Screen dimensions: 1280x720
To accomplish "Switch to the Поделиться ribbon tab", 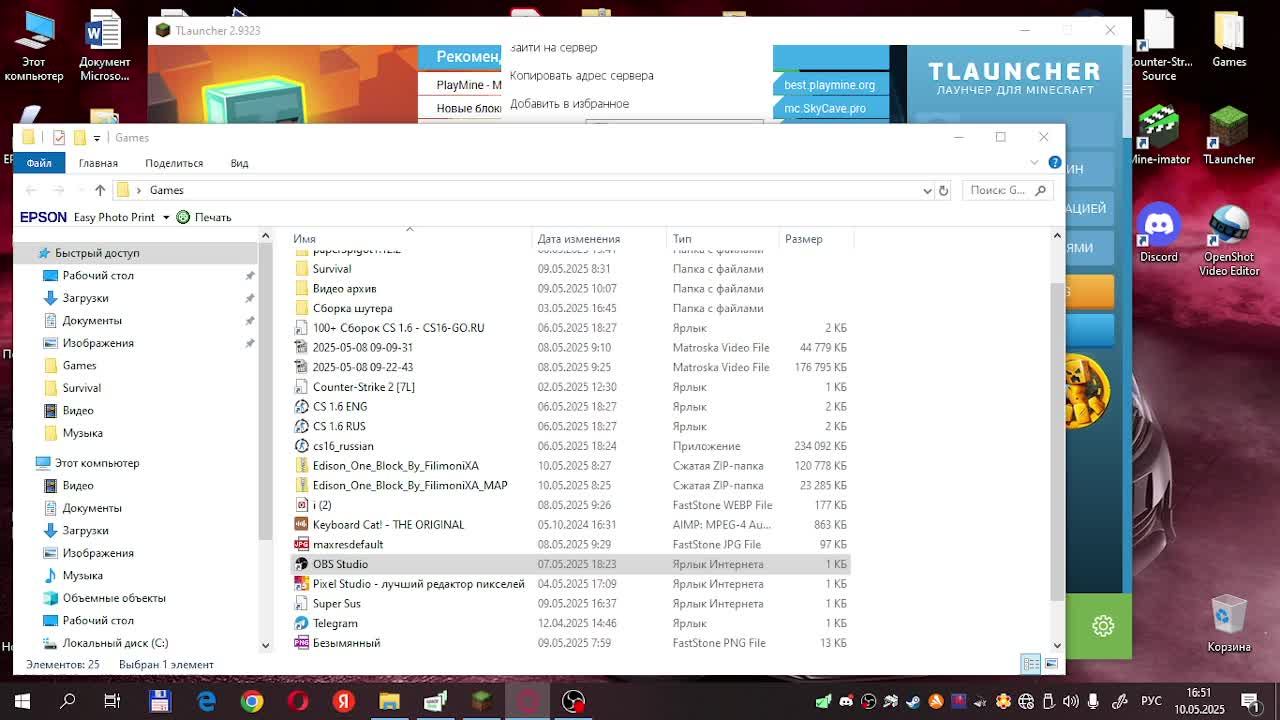I will point(174,163).
